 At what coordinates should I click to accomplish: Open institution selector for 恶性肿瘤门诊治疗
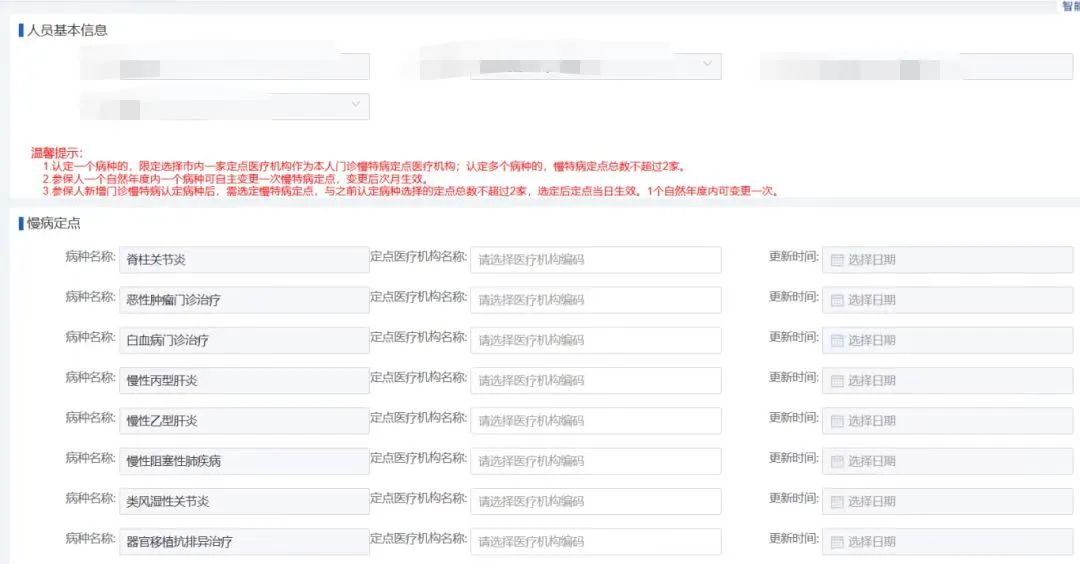(x=595, y=300)
